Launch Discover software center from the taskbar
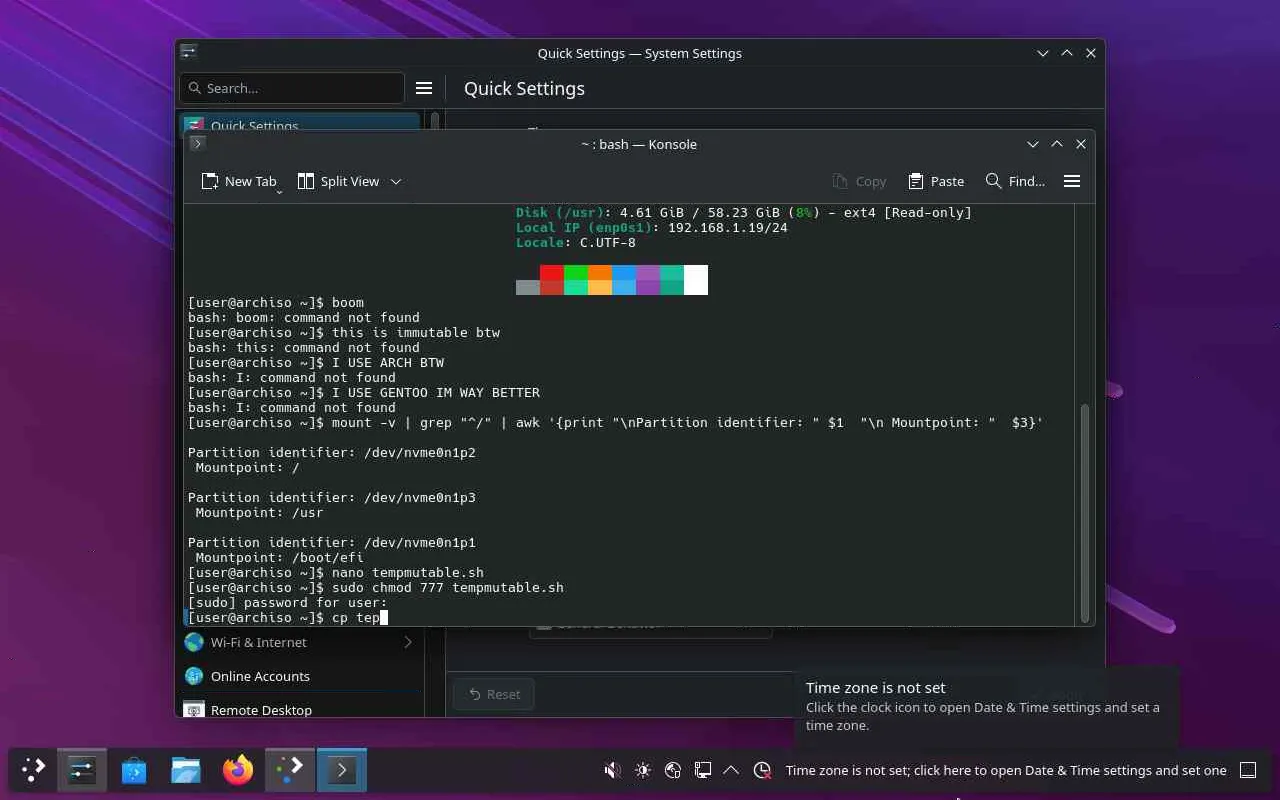1280x800 pixels. click(x=134, y=770)
